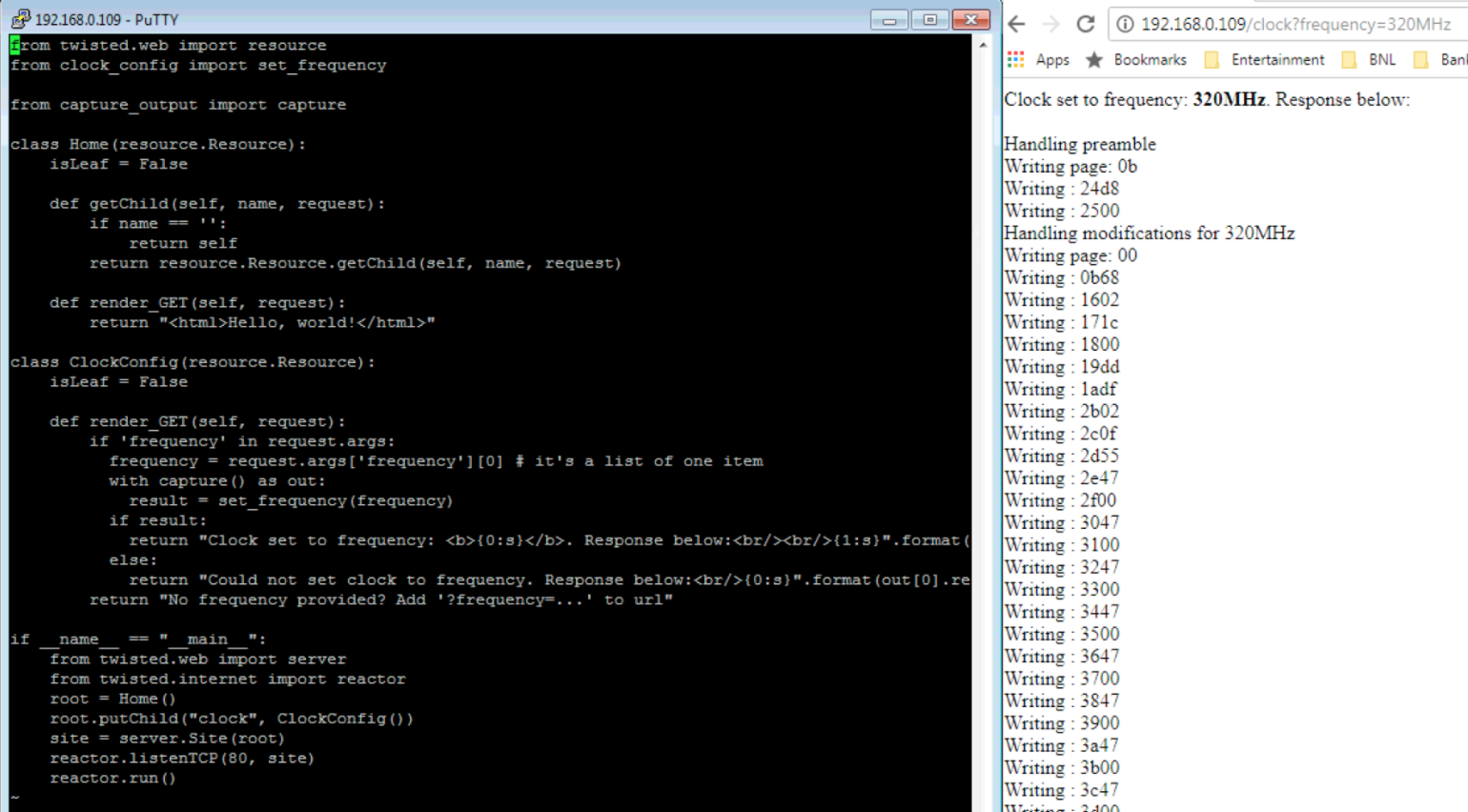
Task: Minimize the PuTTY window
Action: [888, 19]
